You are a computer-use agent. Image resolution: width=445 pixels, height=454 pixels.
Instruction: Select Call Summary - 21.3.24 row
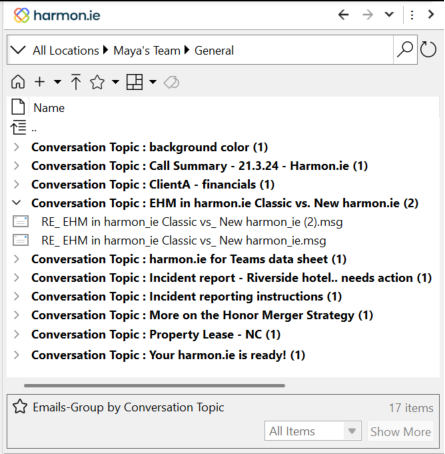[199, 166]
